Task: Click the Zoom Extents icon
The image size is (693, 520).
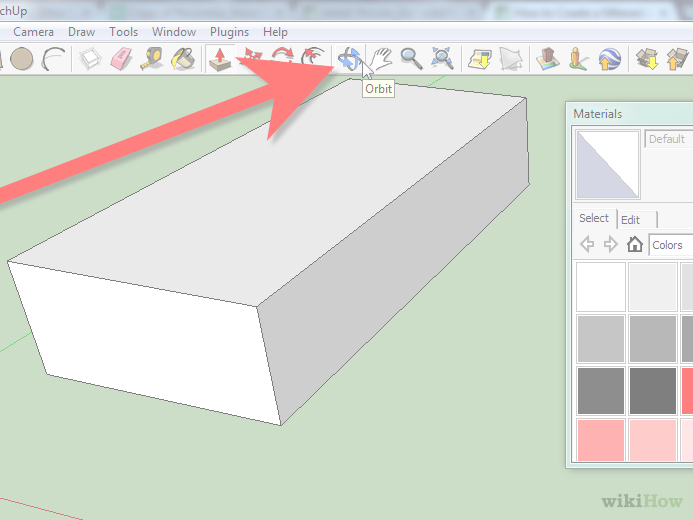Action: [x=442, y=59]
